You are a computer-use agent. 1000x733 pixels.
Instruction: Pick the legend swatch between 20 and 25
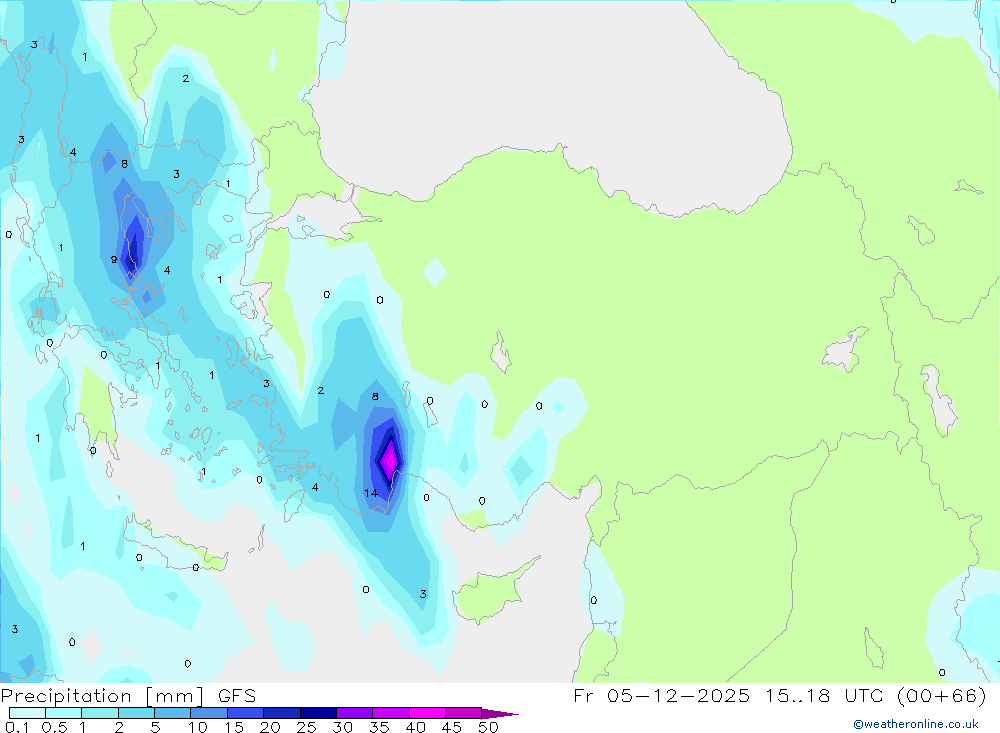(x=282, y=713)
